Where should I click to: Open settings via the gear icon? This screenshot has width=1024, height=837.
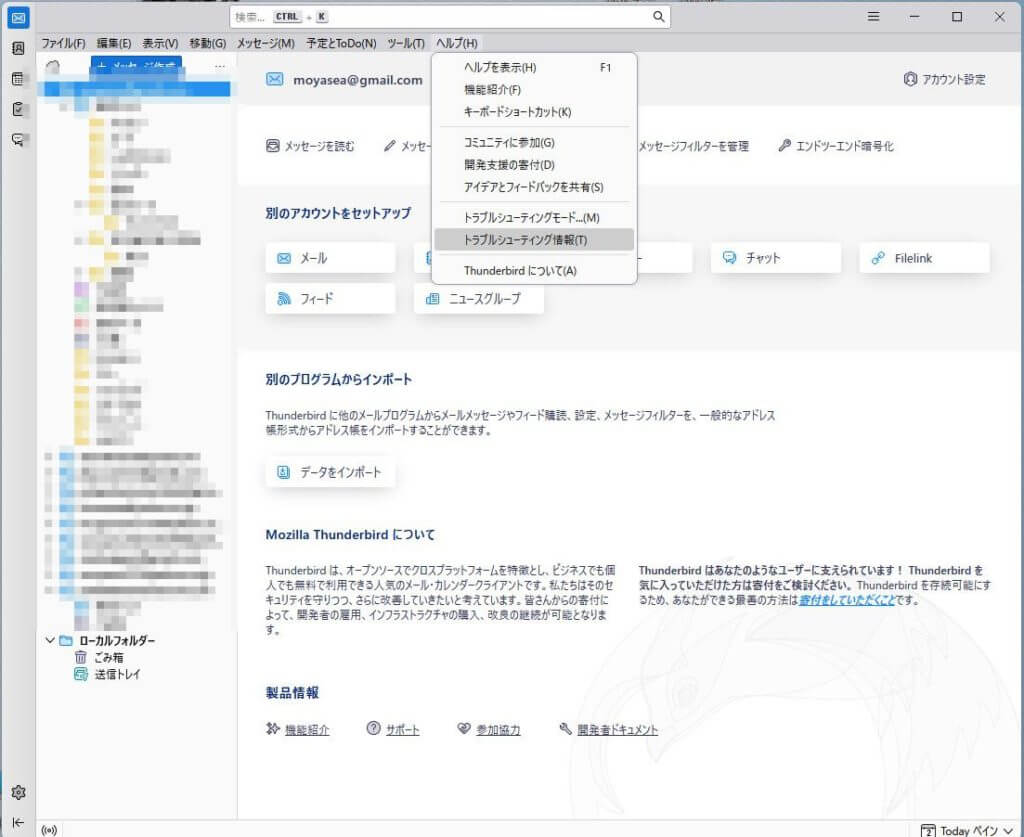coord(18,792)
